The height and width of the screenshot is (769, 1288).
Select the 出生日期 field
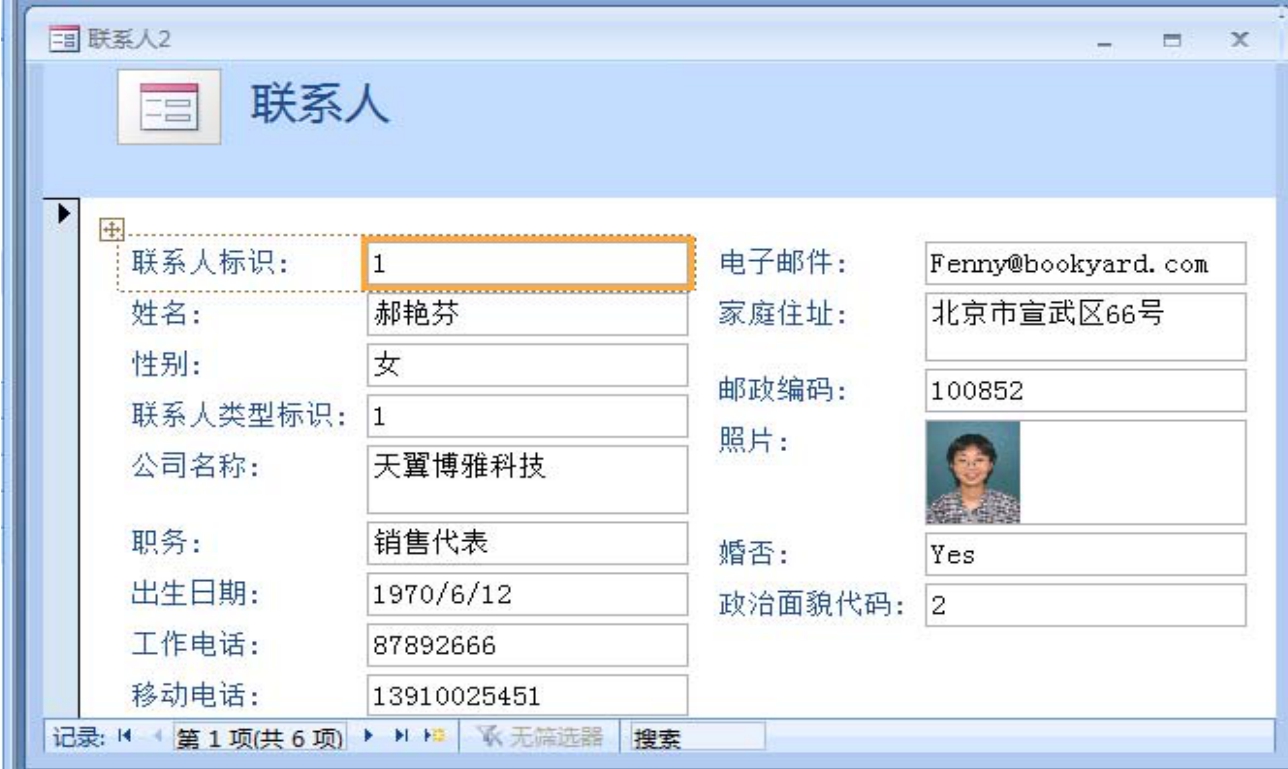click(527, 594)
